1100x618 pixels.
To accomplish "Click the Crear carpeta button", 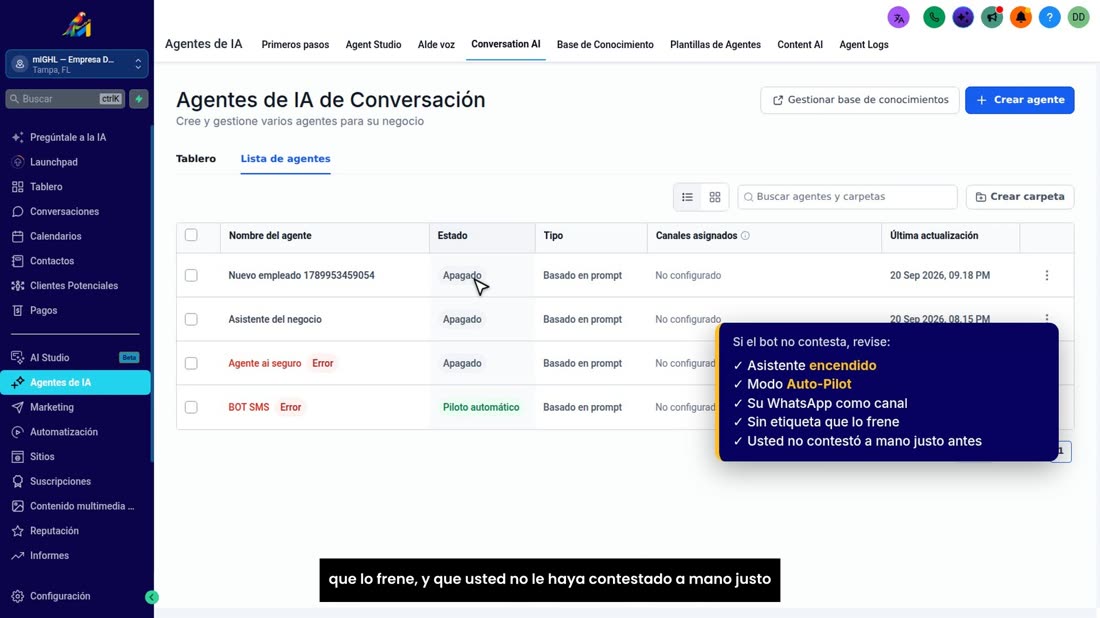I will 1019,197.
